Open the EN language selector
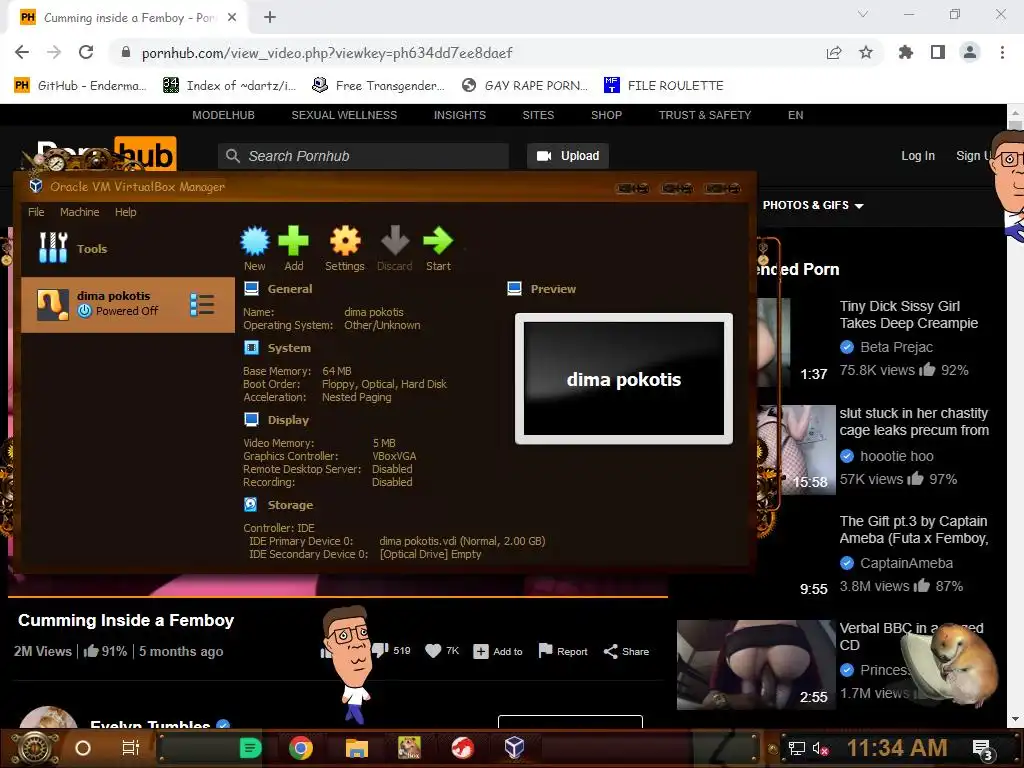The image size is (1024, 768). pos(795,115)
